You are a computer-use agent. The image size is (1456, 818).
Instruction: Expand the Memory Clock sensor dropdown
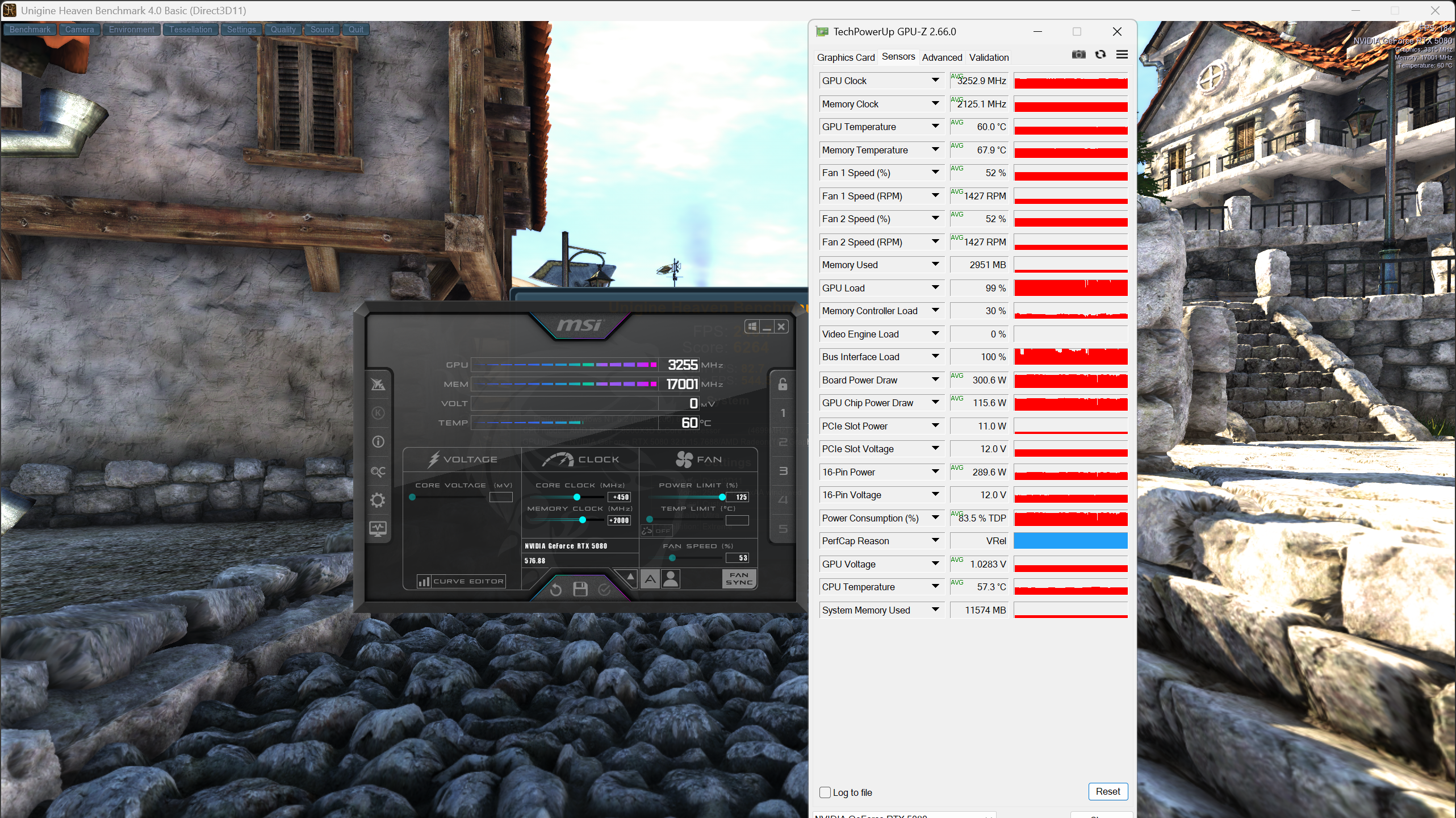[x=935, y=104]
